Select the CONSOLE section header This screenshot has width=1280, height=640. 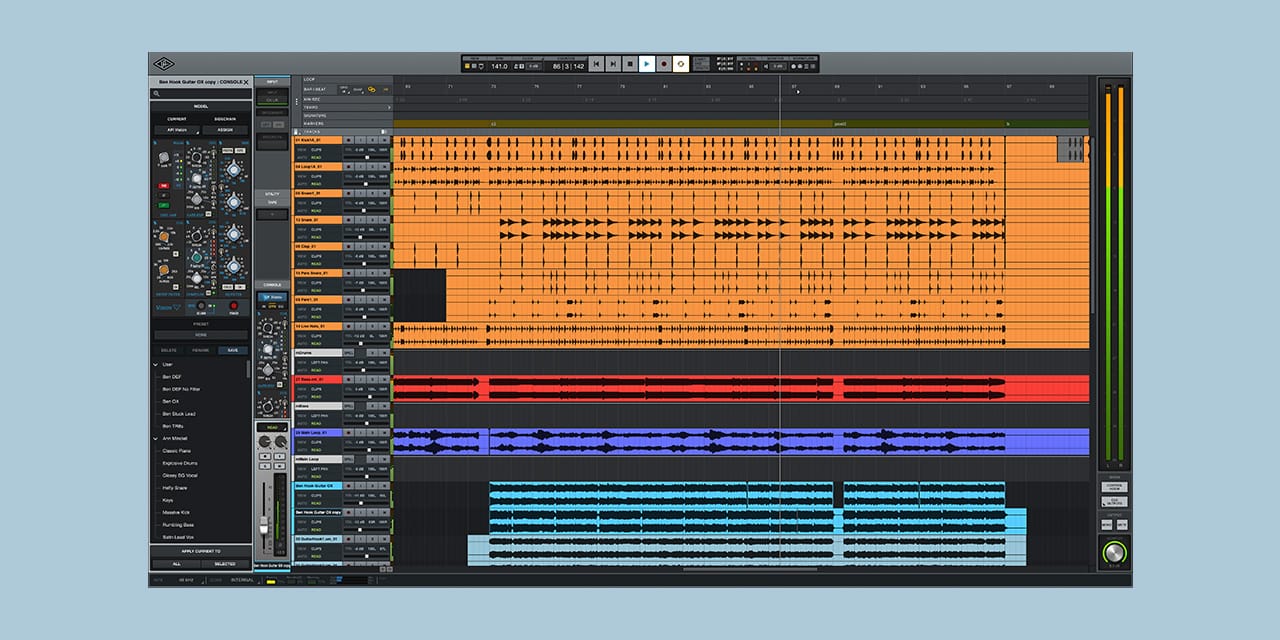pyautogui.click(x=272, y=285)
